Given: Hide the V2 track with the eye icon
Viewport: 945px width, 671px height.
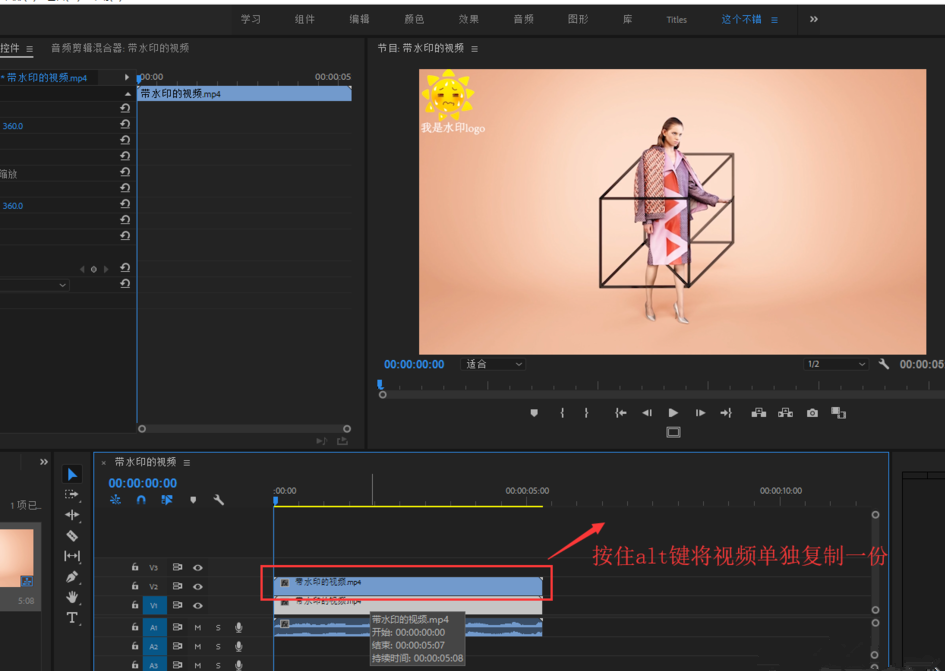Looking at the screenshot, I should tap(198, 587).
